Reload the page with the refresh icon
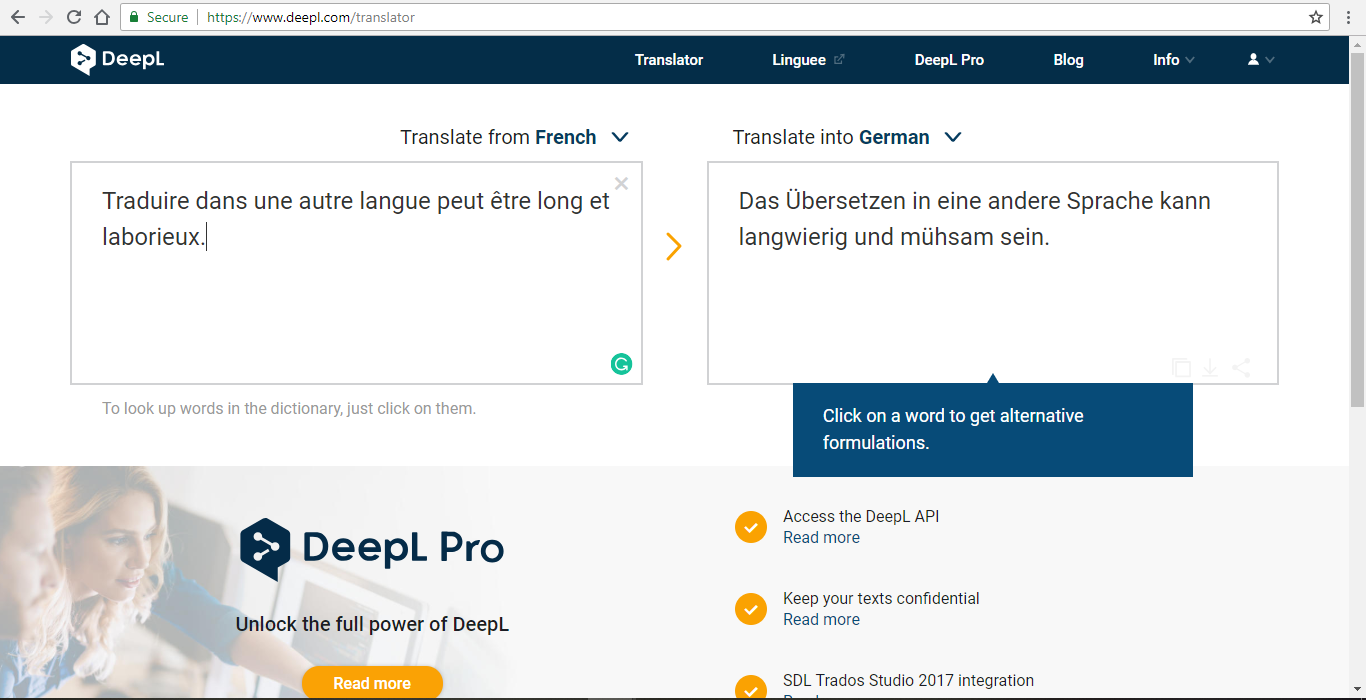The width and height of the screenshot is (1366, 700). pos(73,17)
